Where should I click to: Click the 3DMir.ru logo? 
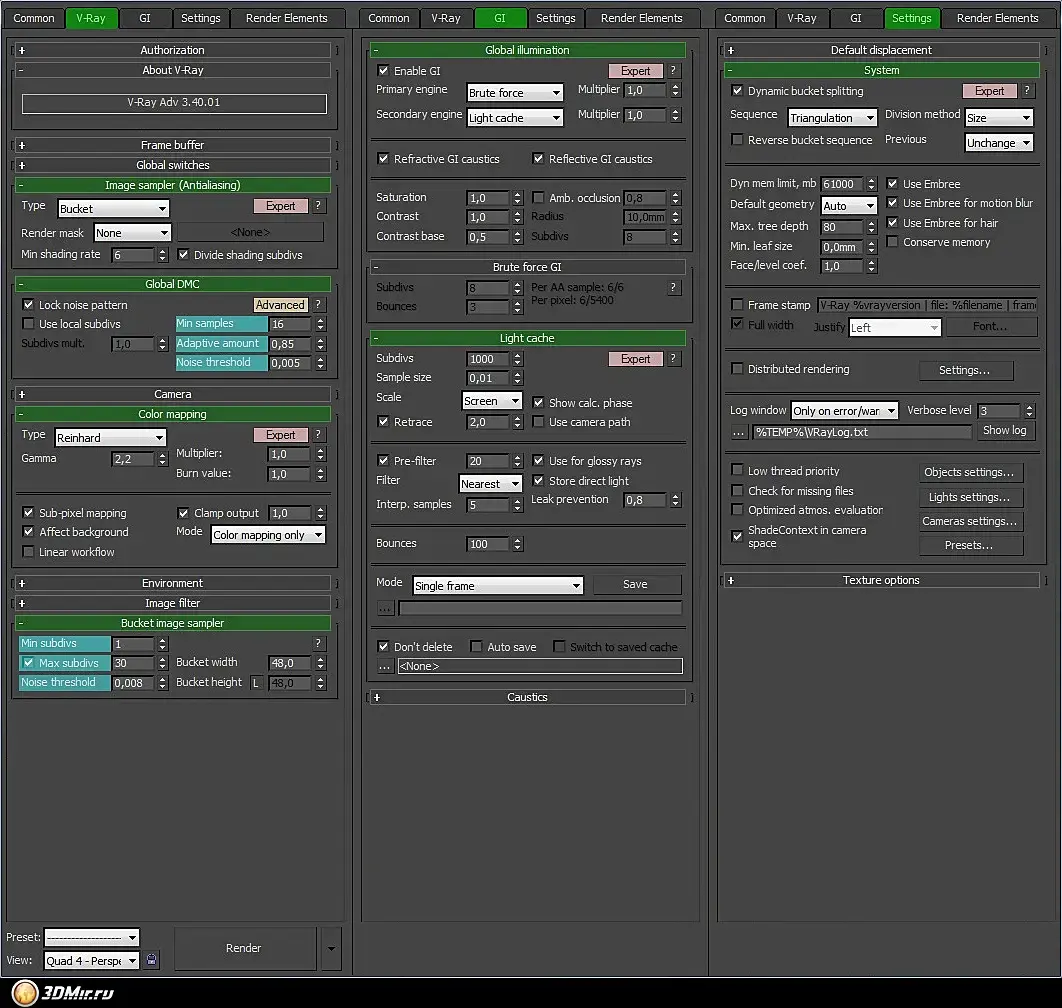(x=63, y=993)
